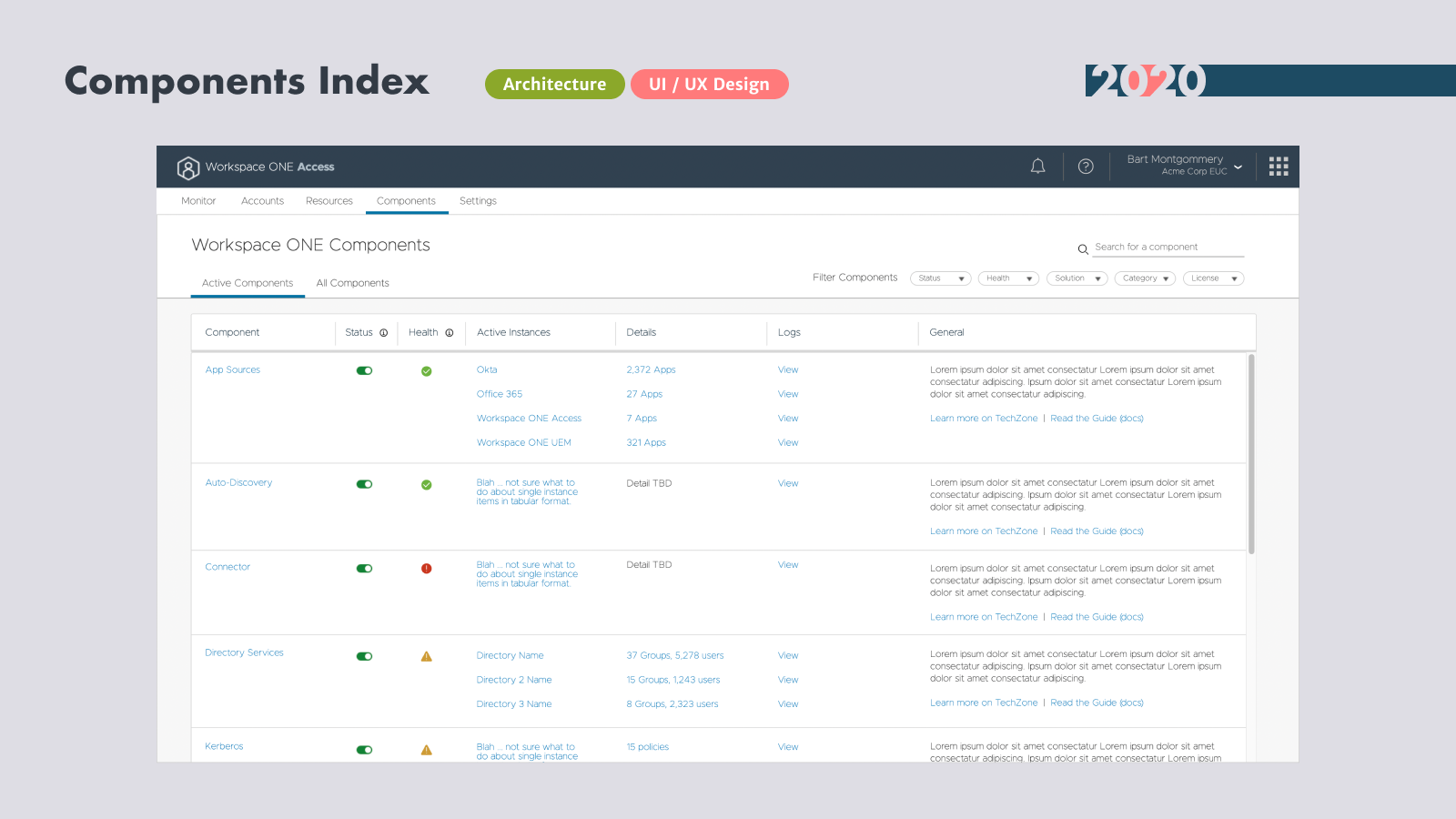Toggle App Sources status switch
1456x819 pixels.
(x=364, y=370)
